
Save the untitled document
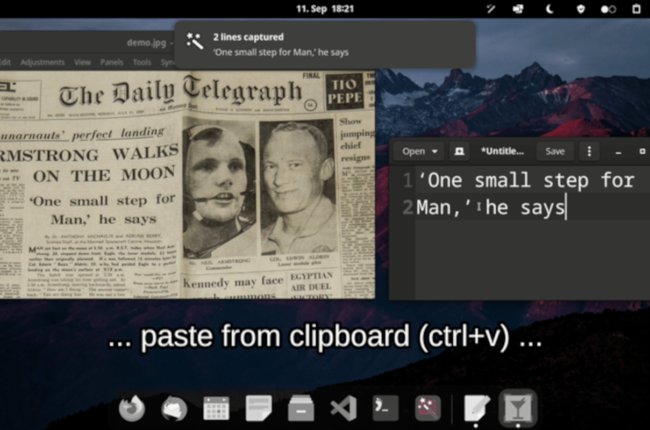555,151
